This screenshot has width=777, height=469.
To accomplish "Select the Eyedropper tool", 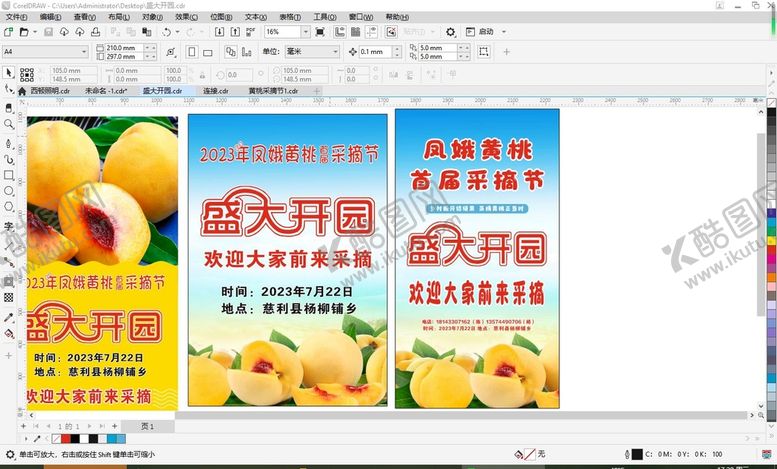I will (8, 317).
